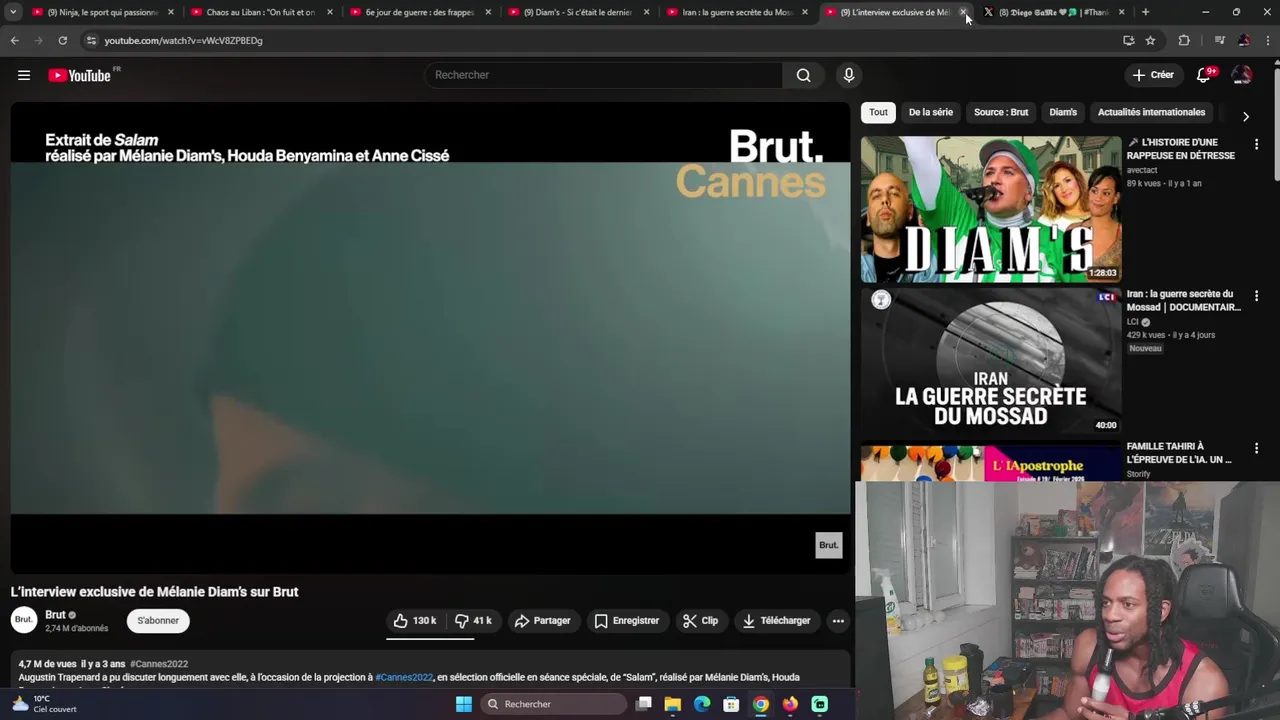The height and width of the screenshot is (720, 1280).
Task: Select the Diam's filter chip
Action: click(1063, 112)
